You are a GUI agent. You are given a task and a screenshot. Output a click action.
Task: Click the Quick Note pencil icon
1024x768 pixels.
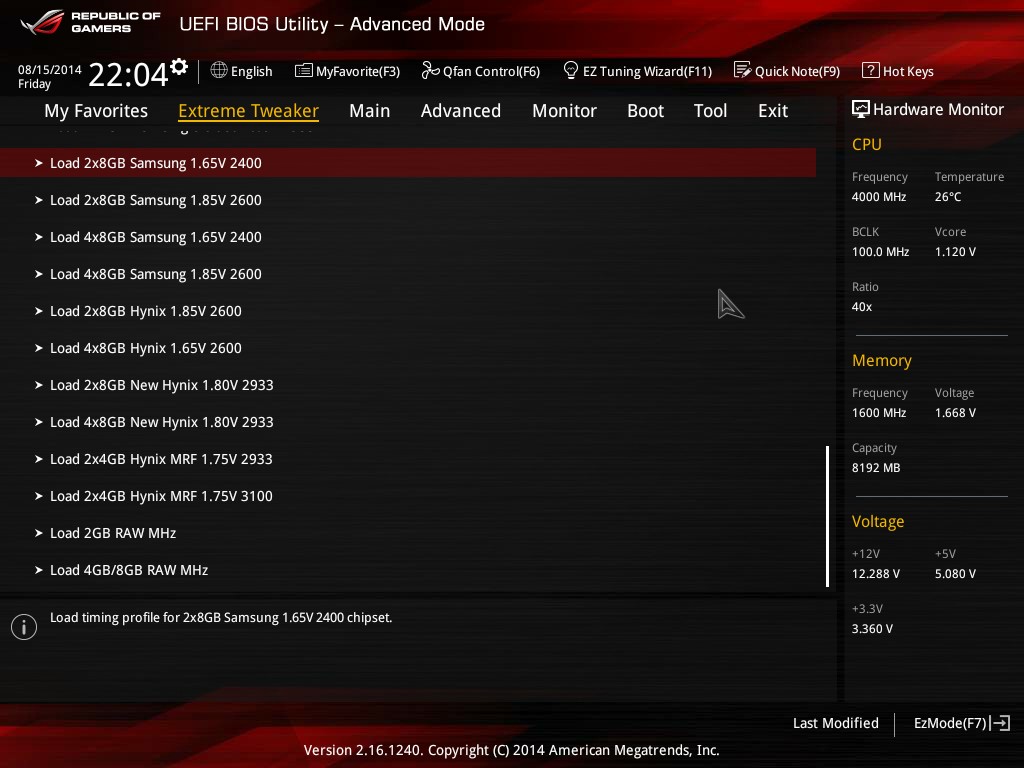(x=743, y=70)
